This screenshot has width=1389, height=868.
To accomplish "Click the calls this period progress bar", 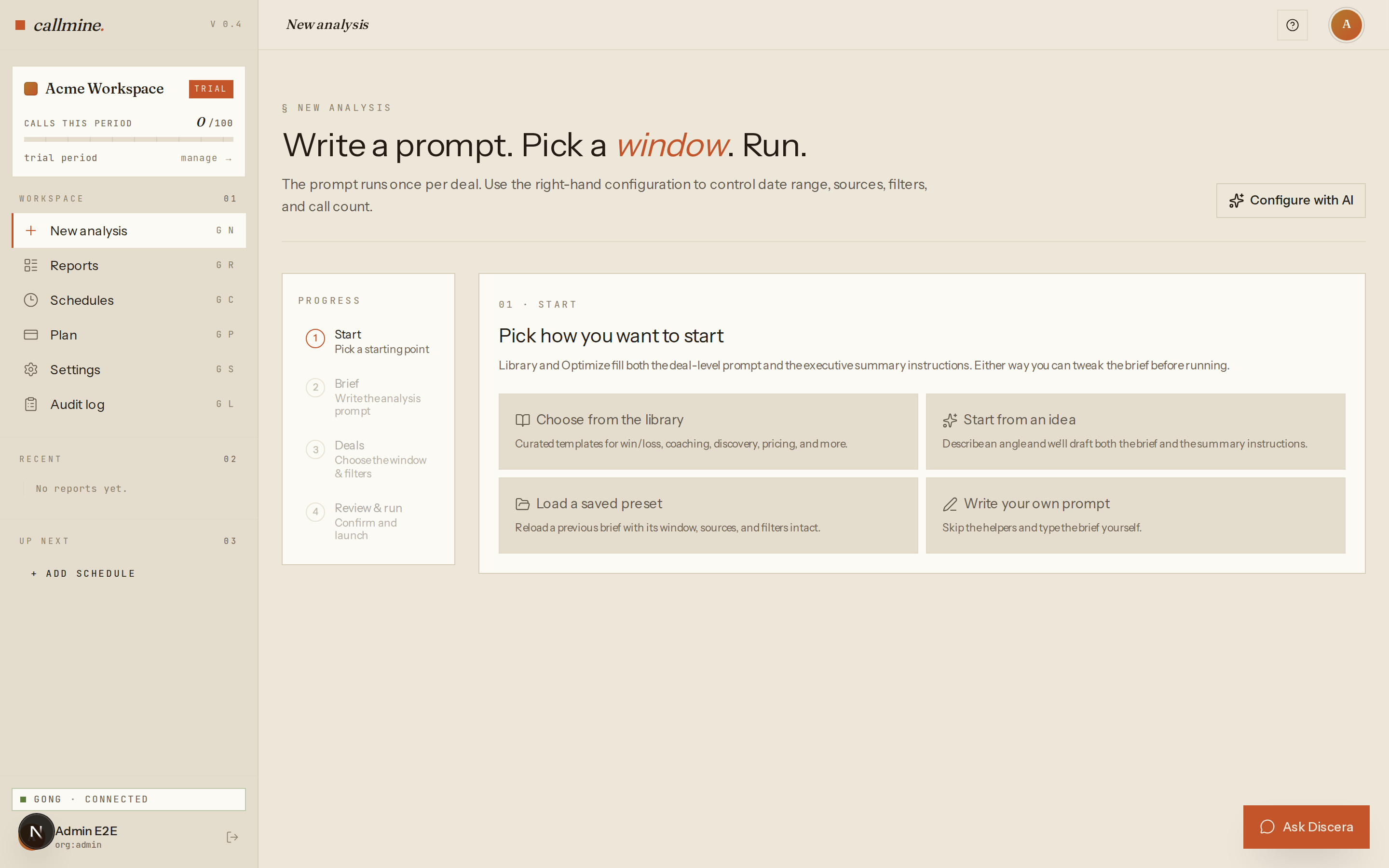I will tap(129, 139).
